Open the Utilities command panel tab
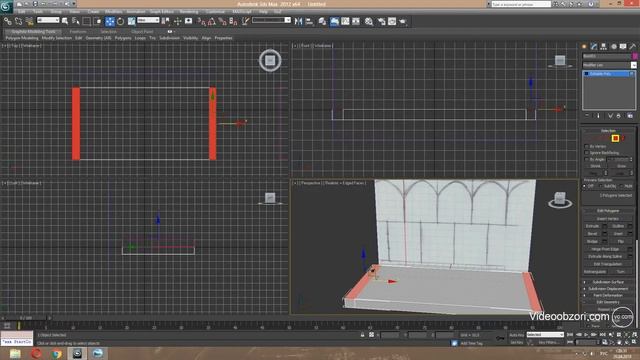The height and width of the screenshot is (360, 640). pos(633,47)
